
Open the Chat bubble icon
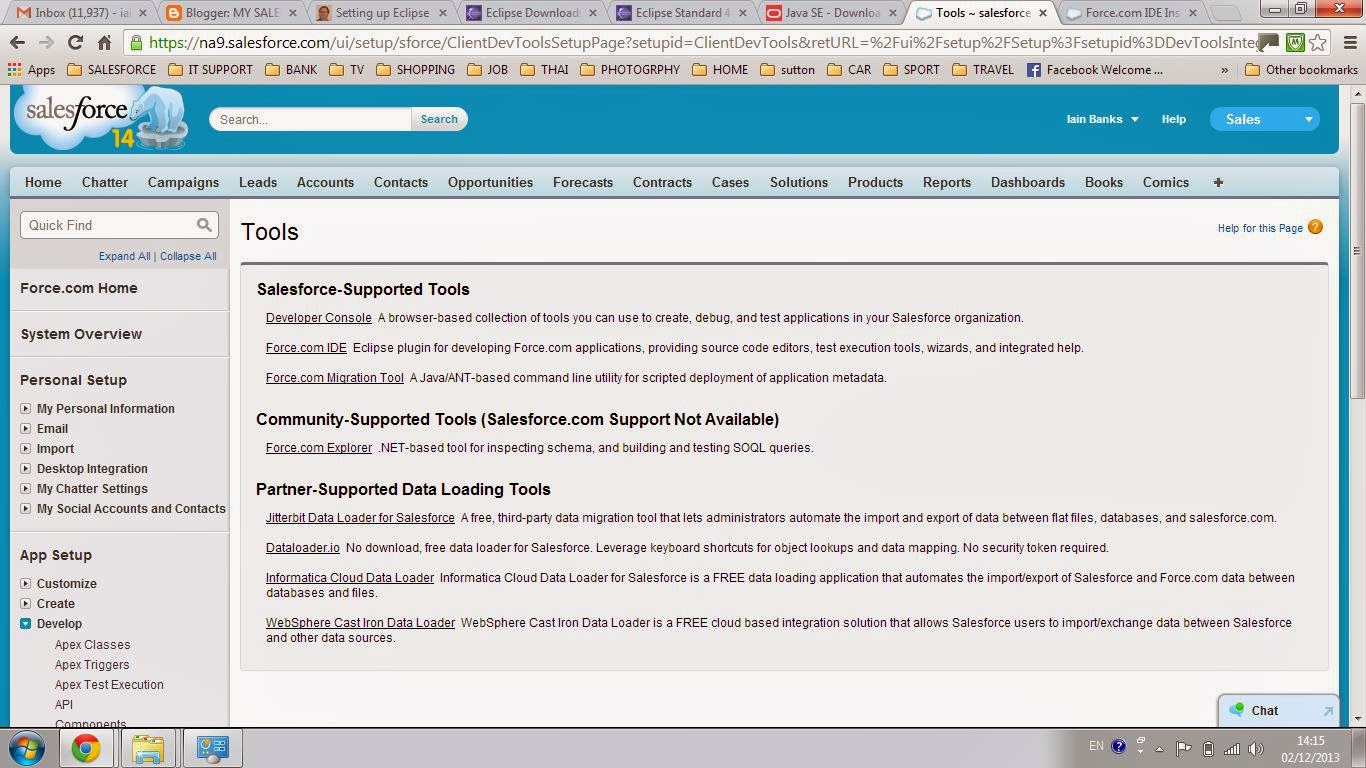click(1236, 710)
